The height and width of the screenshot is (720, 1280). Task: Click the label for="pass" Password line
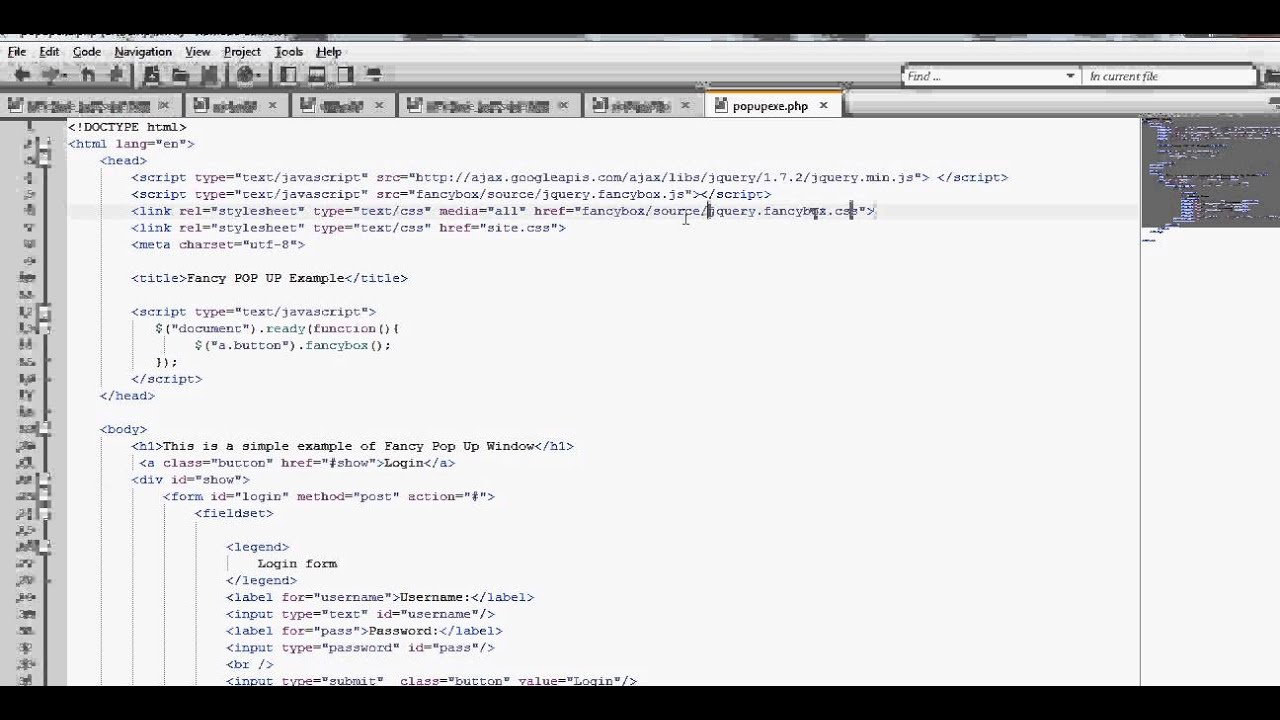[364, 631]
